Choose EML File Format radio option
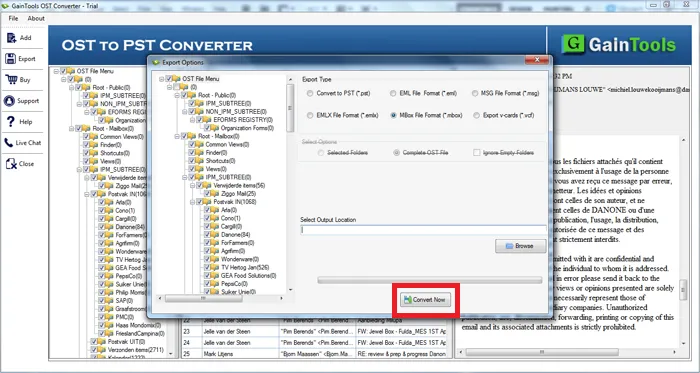Image resolution: width=700 pixels, height=373 pixels. click(393, 94)
